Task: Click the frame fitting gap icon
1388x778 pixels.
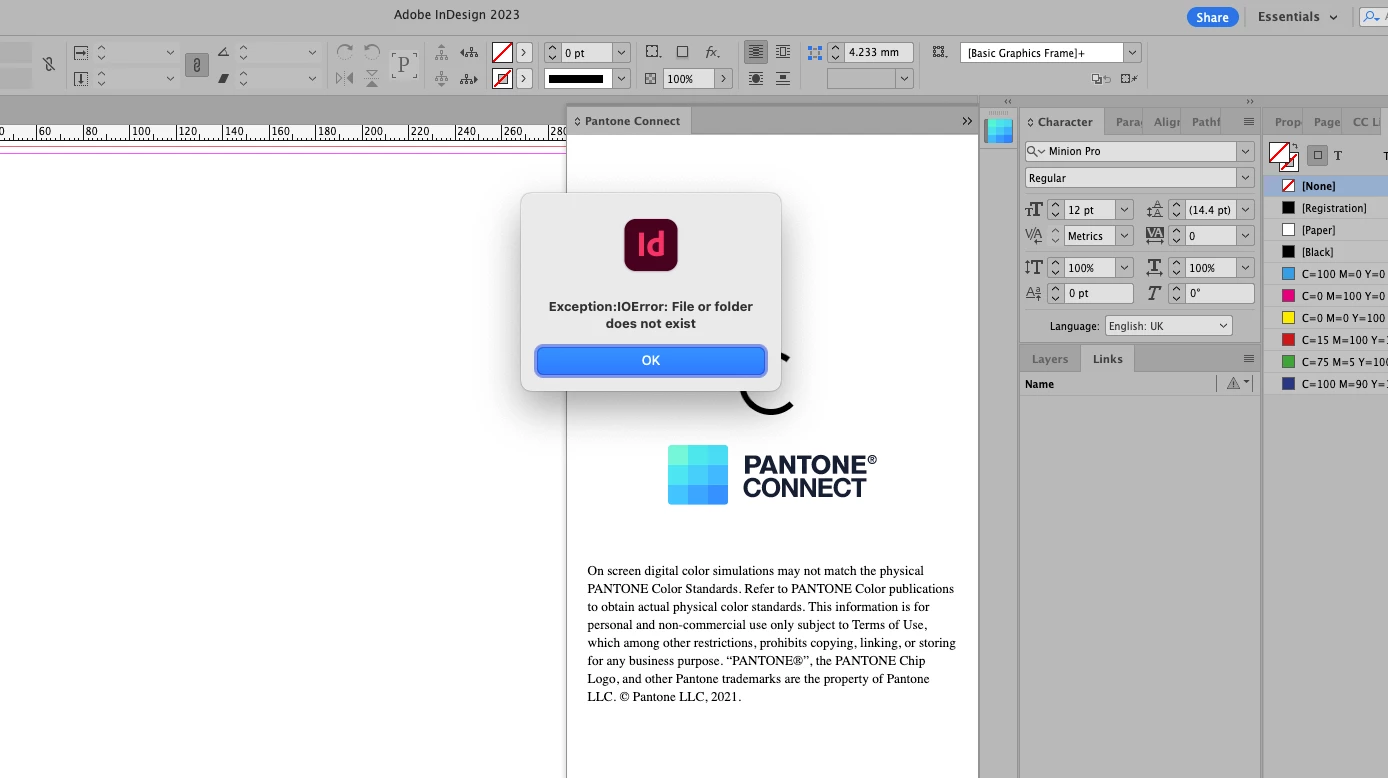Action: pos(815,52)
